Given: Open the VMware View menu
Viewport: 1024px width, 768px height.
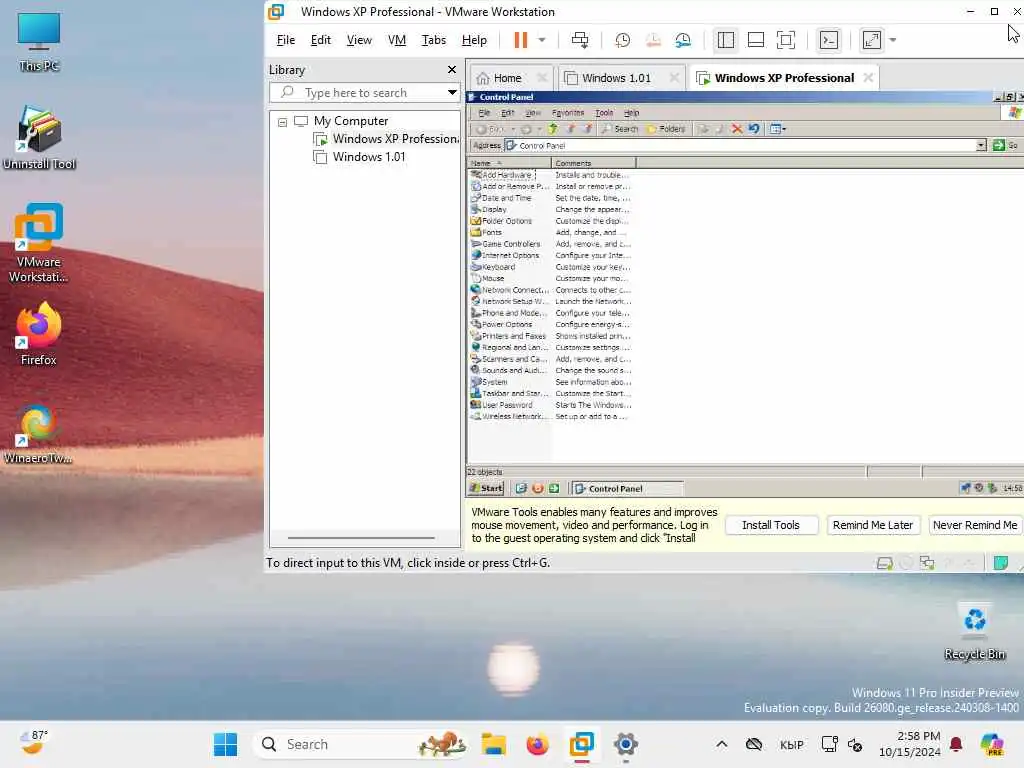Looking at the screenshot, I should (x=359, y=40).
